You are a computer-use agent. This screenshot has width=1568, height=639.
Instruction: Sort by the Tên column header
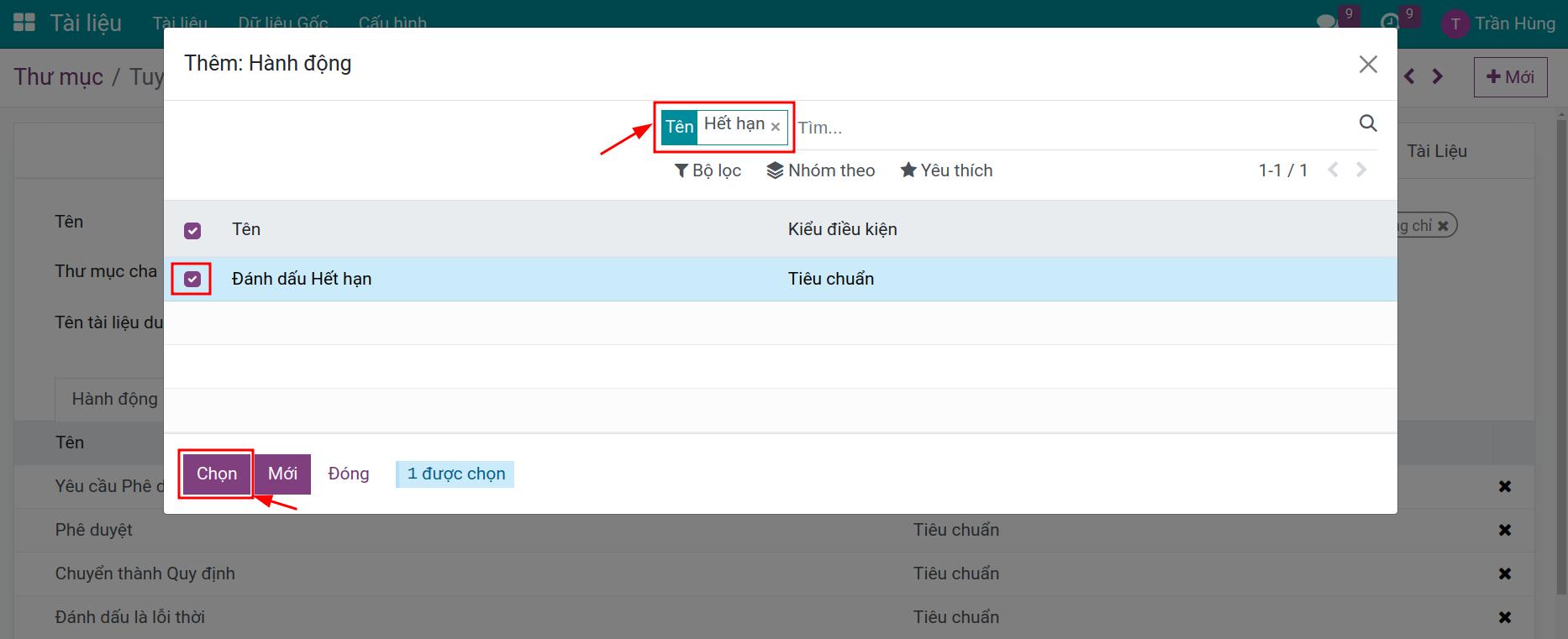[246, 229]
